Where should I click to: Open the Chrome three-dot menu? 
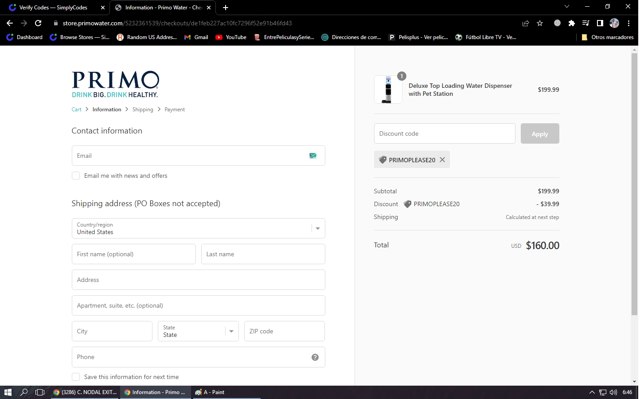coord(629,23)
